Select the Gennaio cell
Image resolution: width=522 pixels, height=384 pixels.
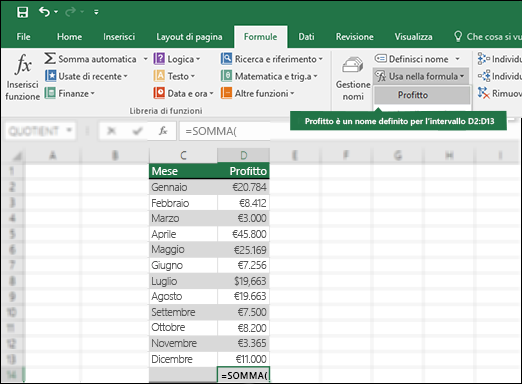(x=183, y=187)
